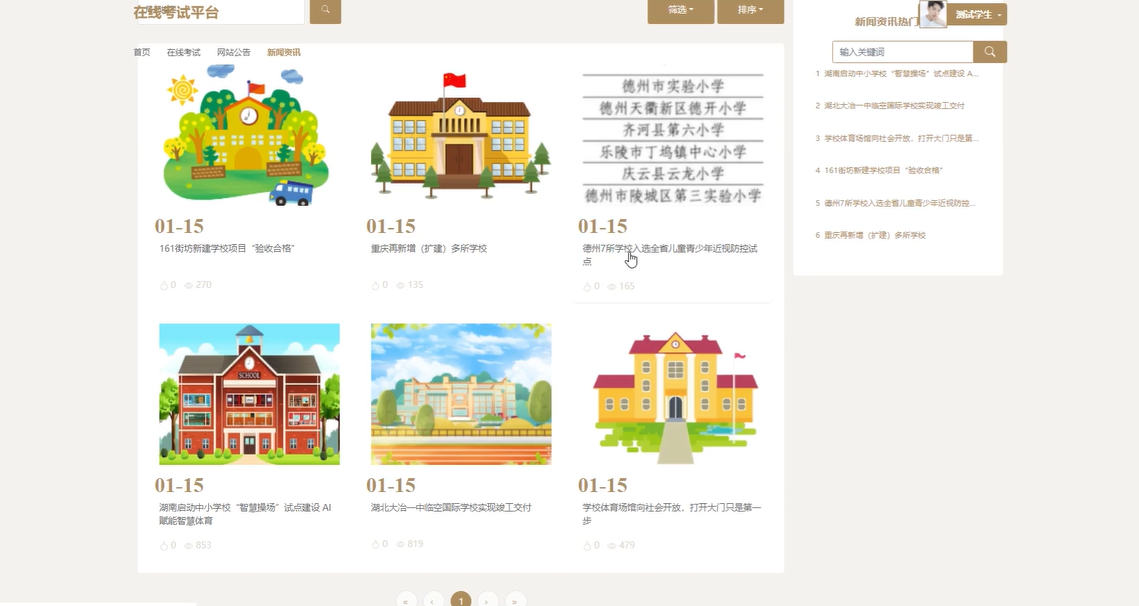Image resolution: width=1139 pixels, height=606 pixels.
Task: Open the 筛选 filter dropdown
Action: pyautogui.click(x=681, y=10)
